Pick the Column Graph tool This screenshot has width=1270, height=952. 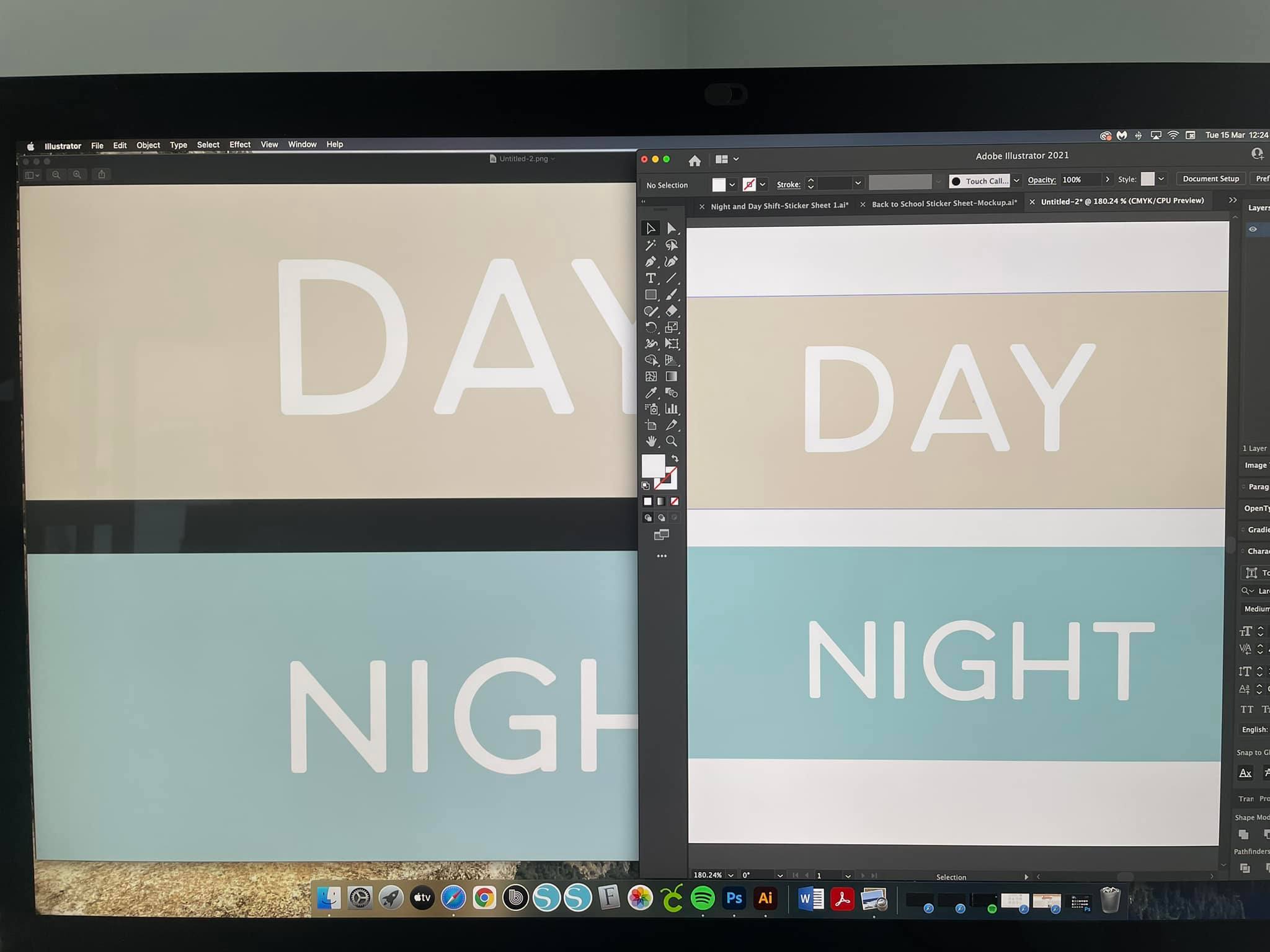pyautogui.click(x=672, y=409)
